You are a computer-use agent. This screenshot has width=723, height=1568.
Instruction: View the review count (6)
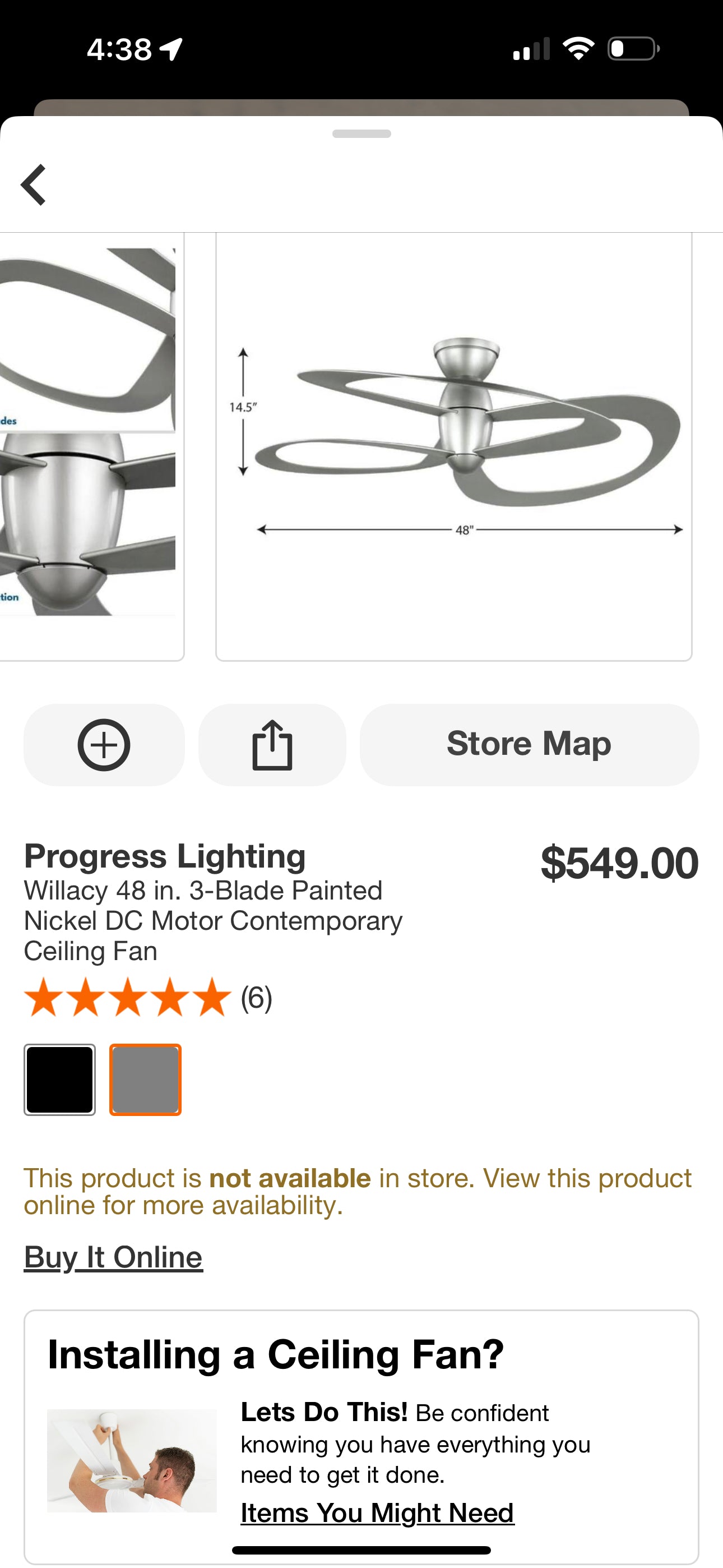point(256,998)
